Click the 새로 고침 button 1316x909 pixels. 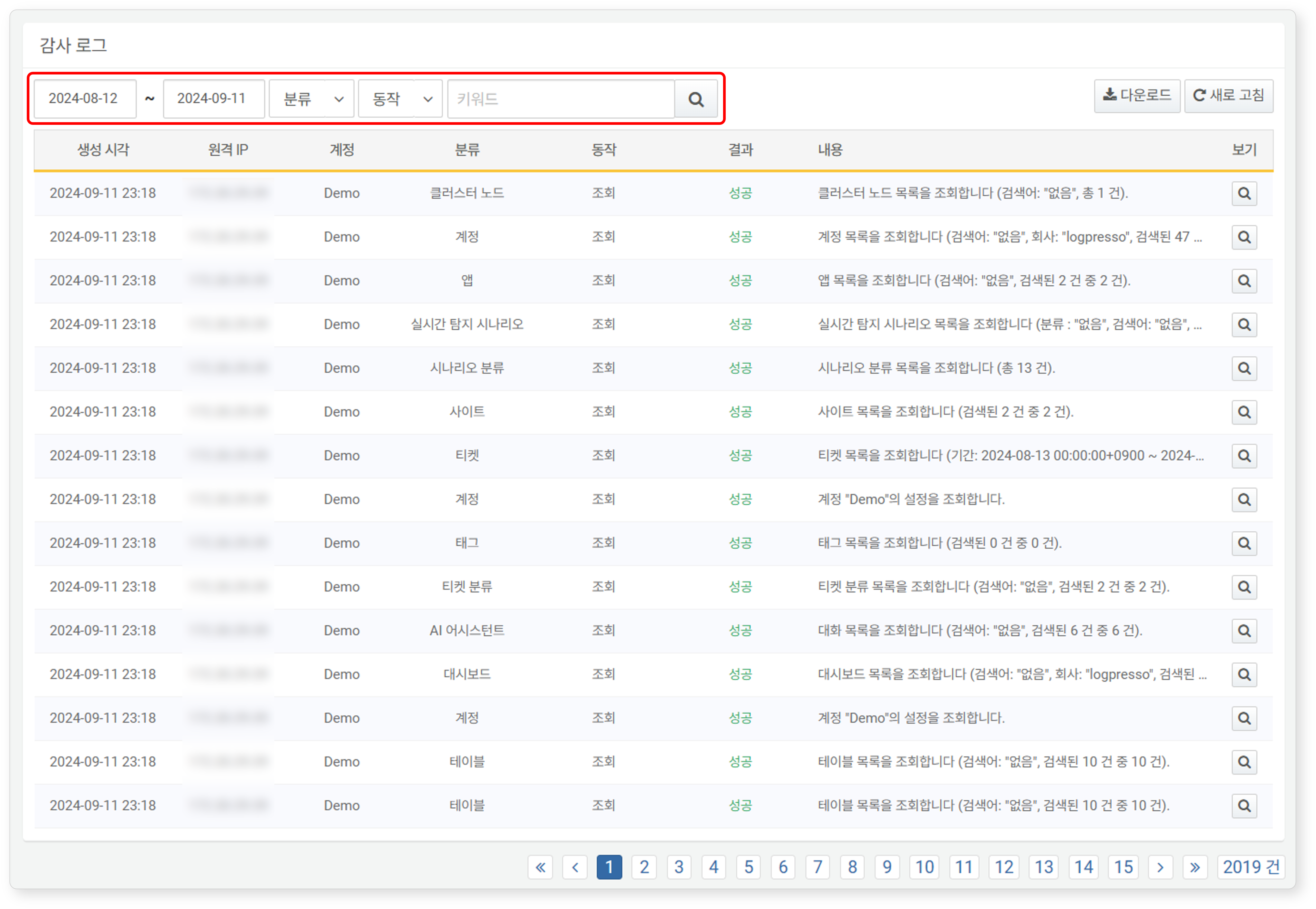pos(1228,96)
